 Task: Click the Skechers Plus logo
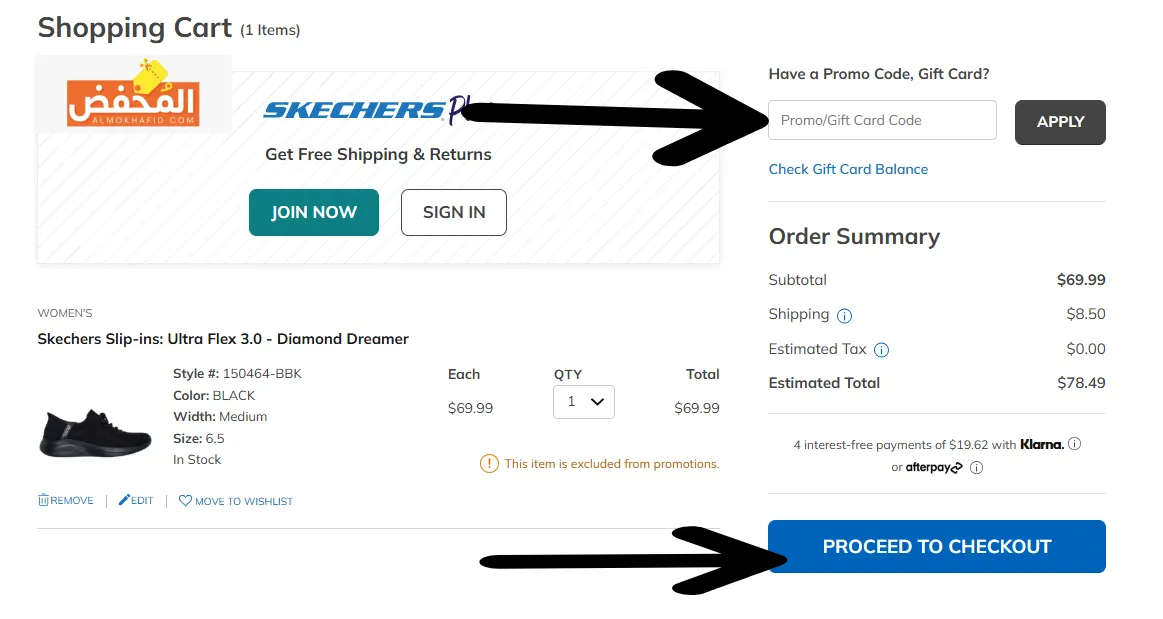coord(367,110)
